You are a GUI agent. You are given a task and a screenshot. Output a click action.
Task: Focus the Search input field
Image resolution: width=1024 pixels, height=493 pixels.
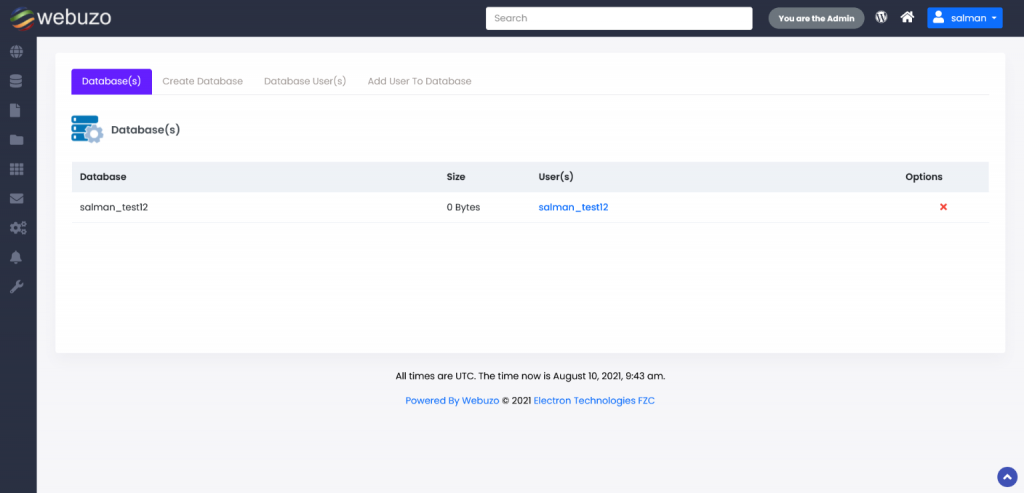(x=618, y=18)
